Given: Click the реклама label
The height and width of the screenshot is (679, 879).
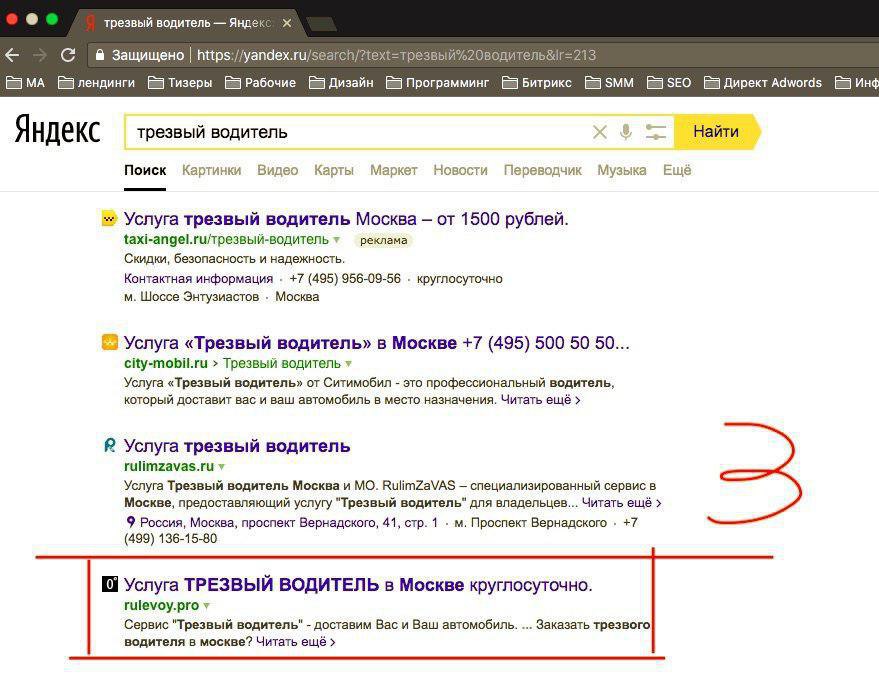Looking at the screenshot, I should click(x=383, y=241).
